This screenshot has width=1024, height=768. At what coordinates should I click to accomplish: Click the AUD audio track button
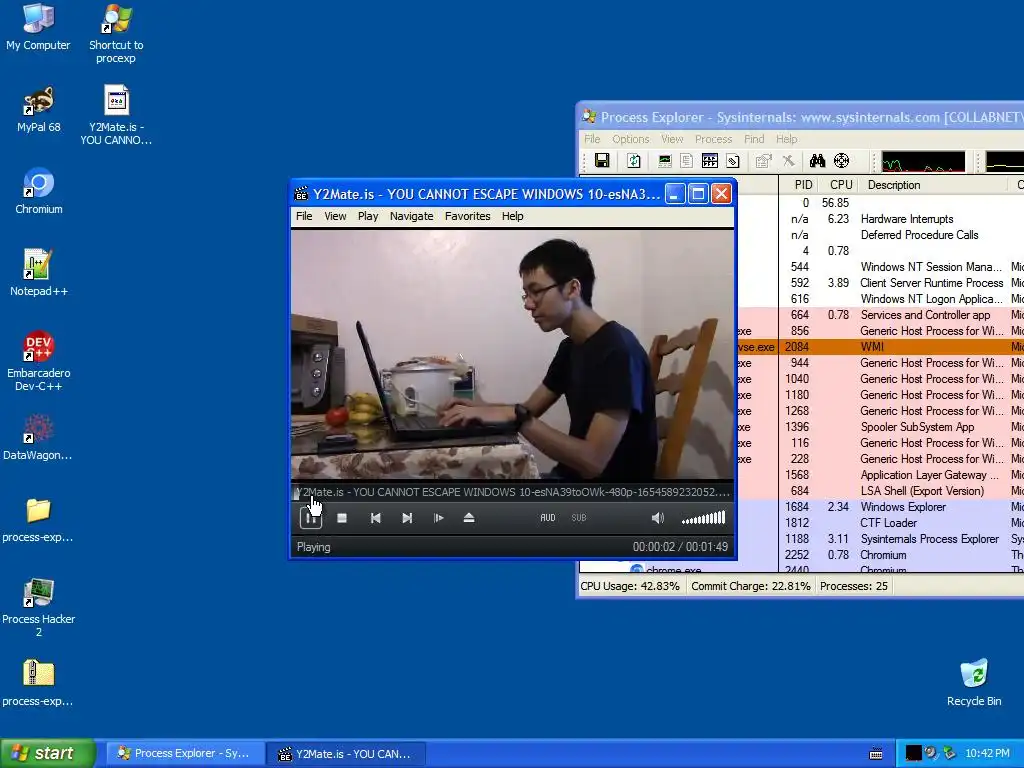pos(548,518)
